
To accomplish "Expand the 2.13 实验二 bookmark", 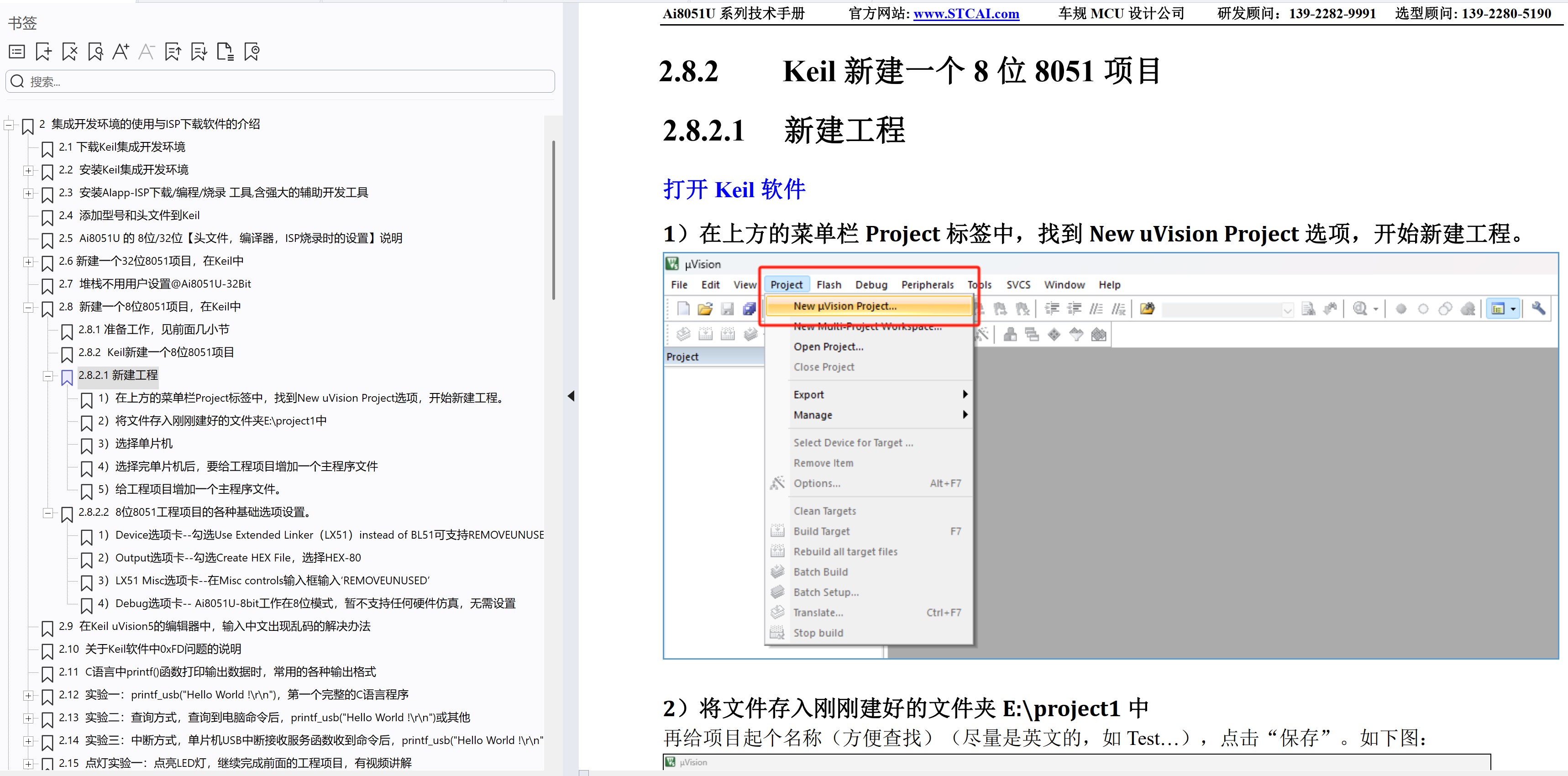I will pos(28,718).
